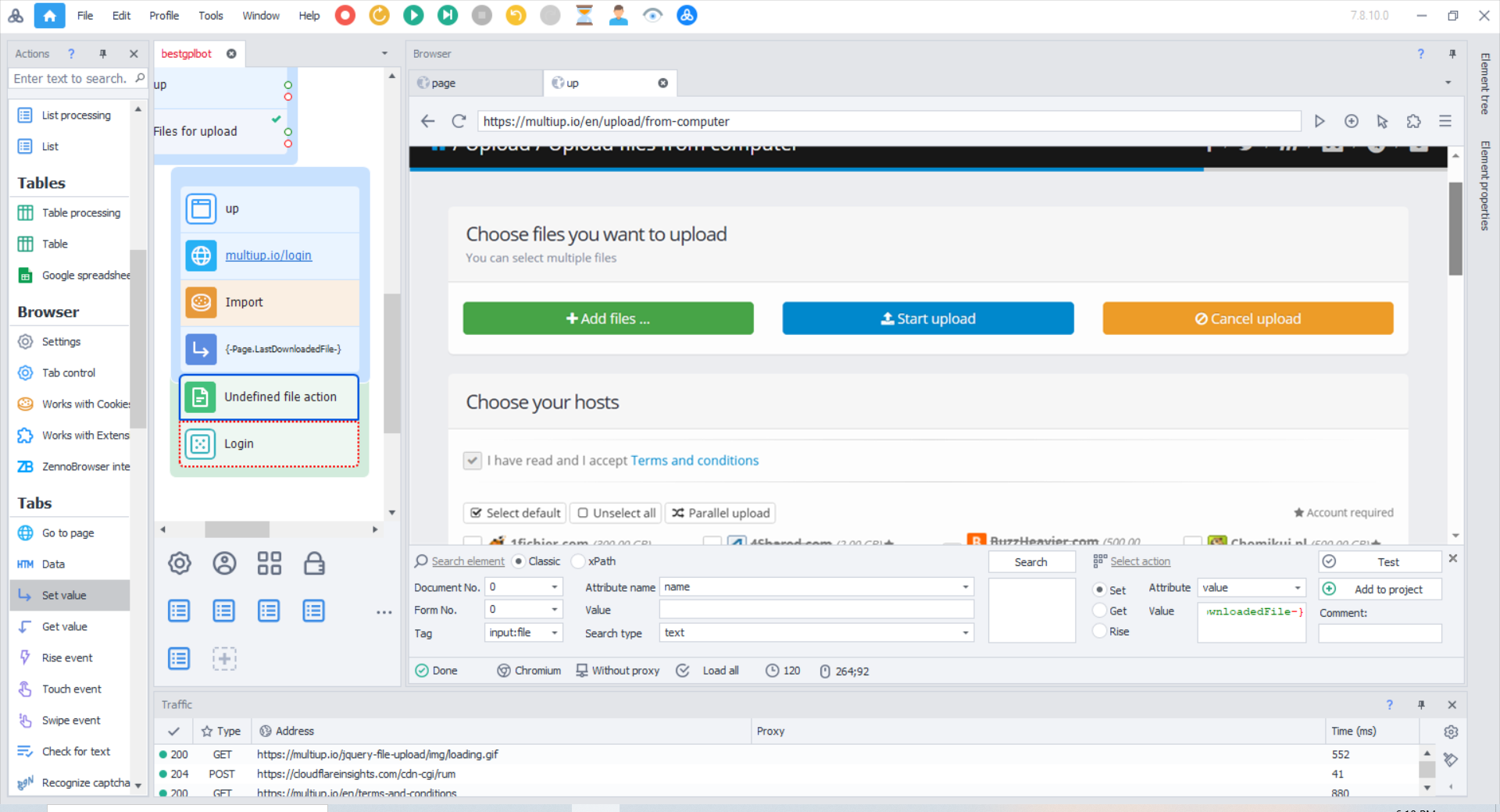The width and height of the screenshot is (1500, 812).
Task: Open the Tag dropdown showing input:file
Action: 555,632
